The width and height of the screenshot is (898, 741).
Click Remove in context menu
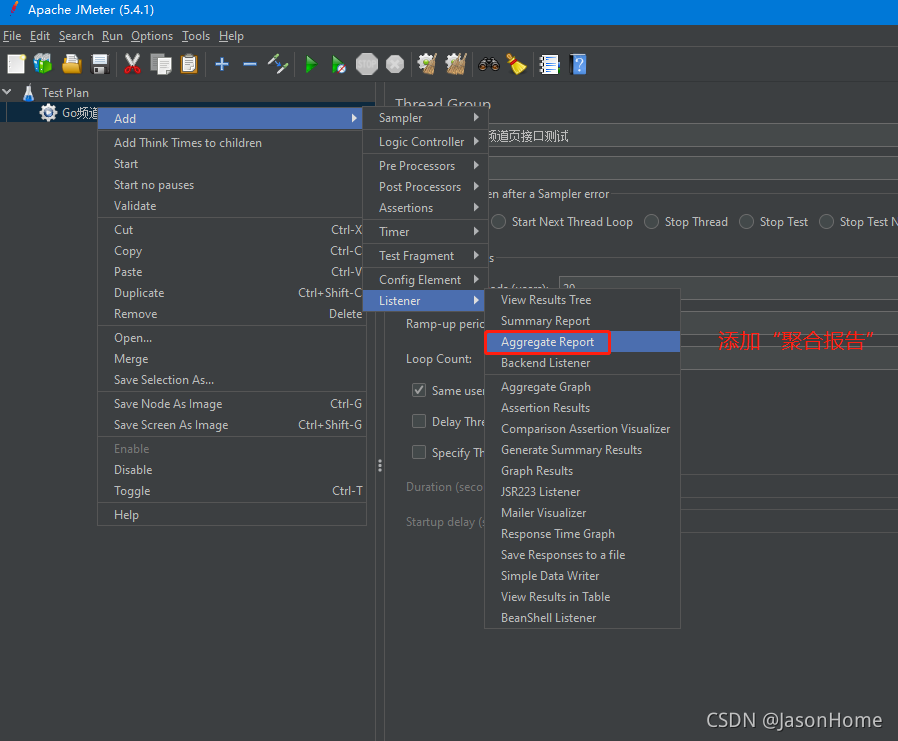click(x=232, y=314)
